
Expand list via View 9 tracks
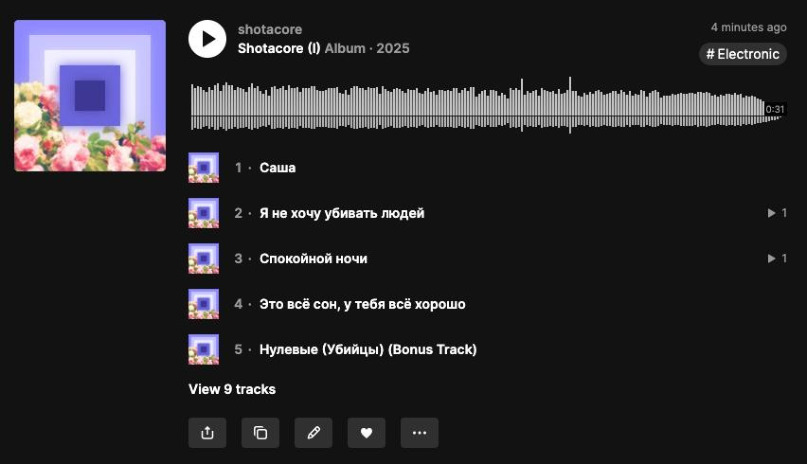[232, 389]
